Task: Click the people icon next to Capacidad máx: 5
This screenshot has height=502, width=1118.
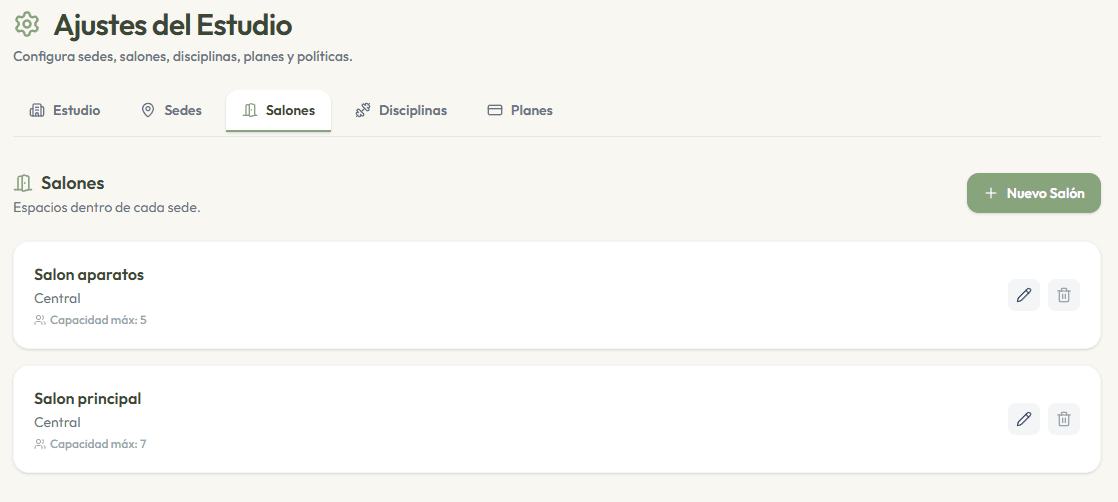Action: [x=40, y=320]
